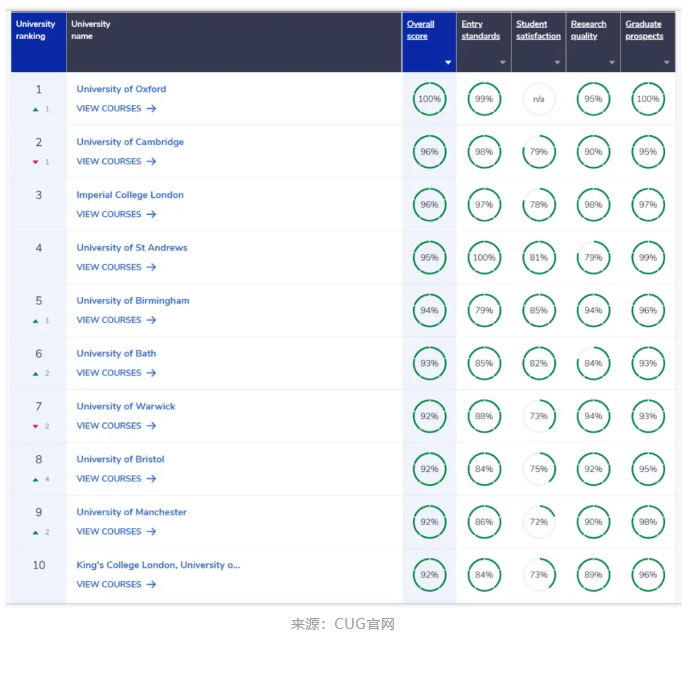Click the arrow icon beside Oxford's View Courses
Screen dimensions: 690x674
151,109
